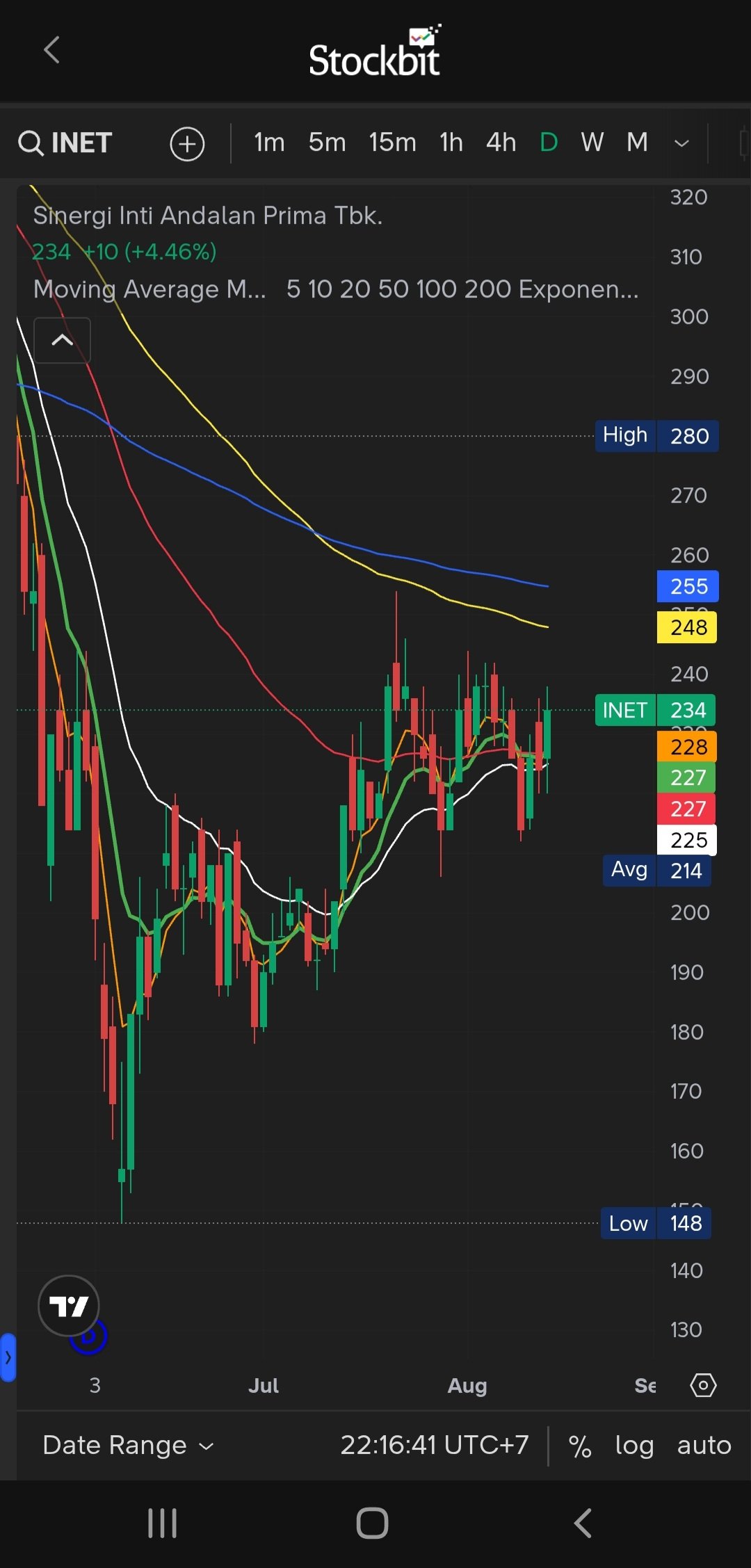Tap the white 225 moving average label
Image resolution: width=751 pixels, height=1568 pixels.
(x=687, y=840)
